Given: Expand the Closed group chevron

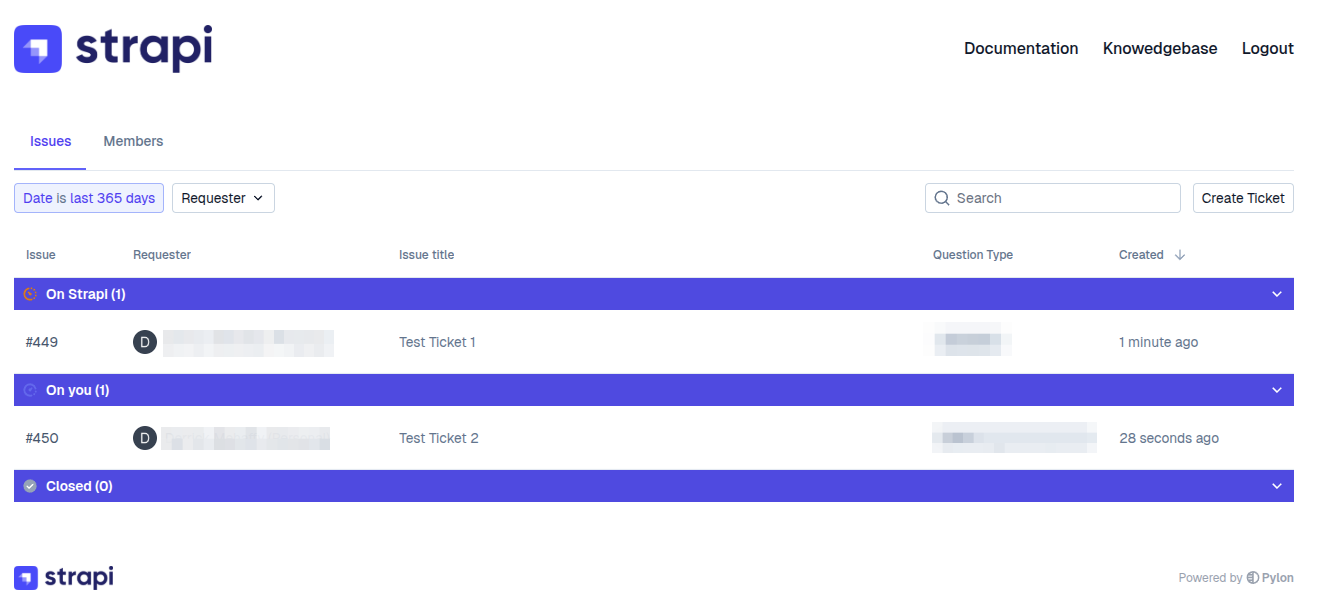Looking at the screenshot, I should coord(1276,486).
